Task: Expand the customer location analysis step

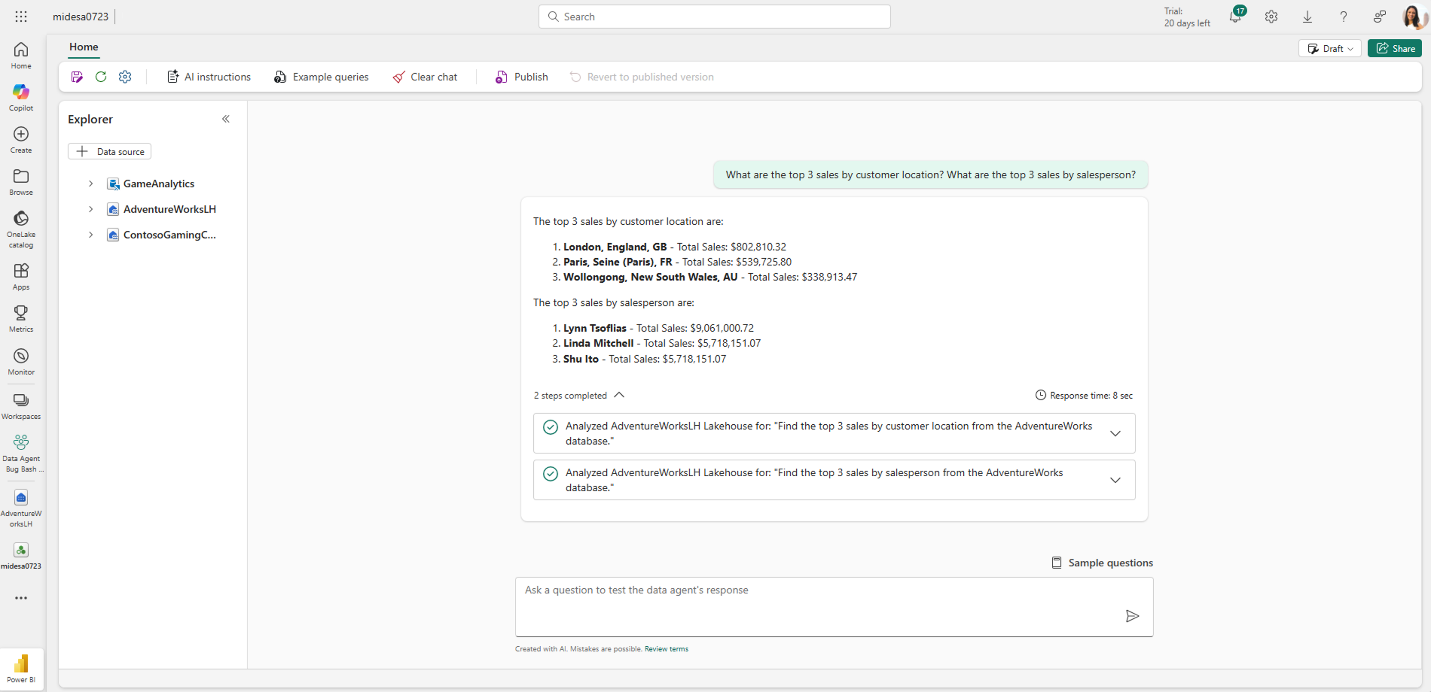Action: click(x=1115, y=434)
